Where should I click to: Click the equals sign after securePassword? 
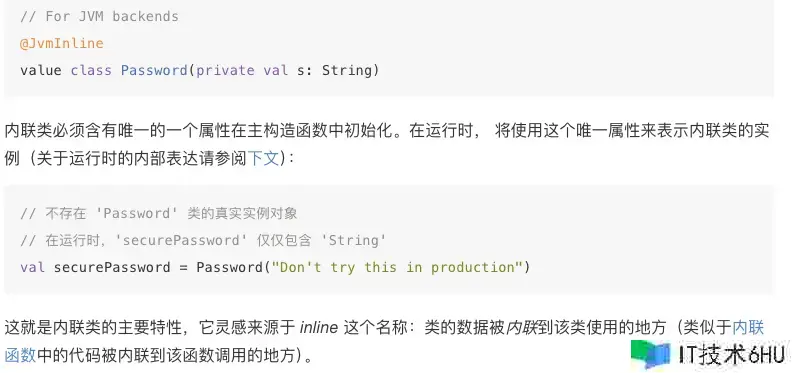coord(183,267)
